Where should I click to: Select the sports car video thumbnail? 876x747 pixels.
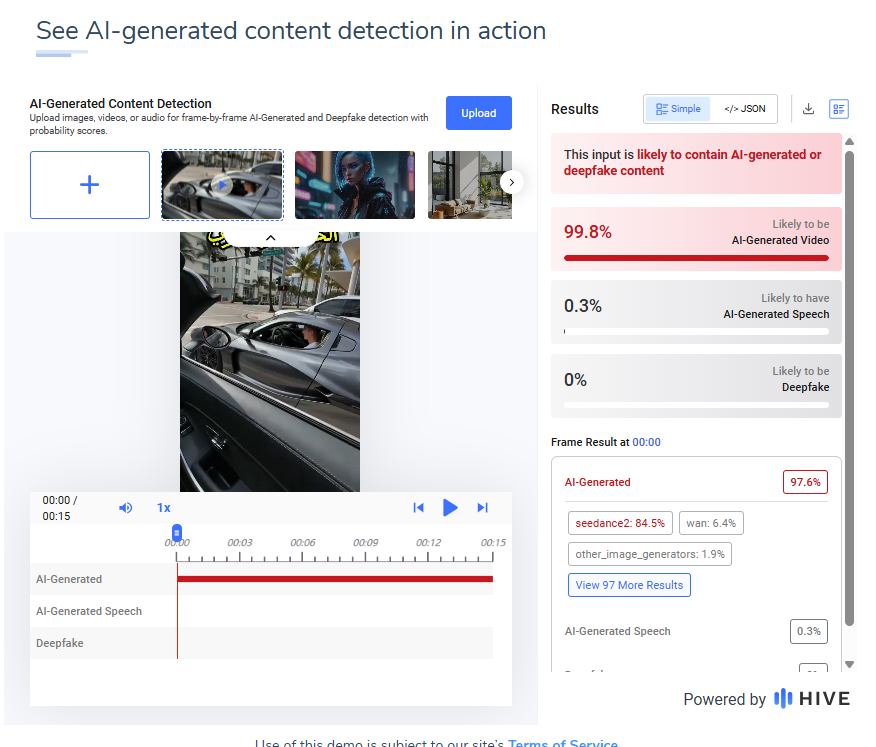click(x=222, y=185)
